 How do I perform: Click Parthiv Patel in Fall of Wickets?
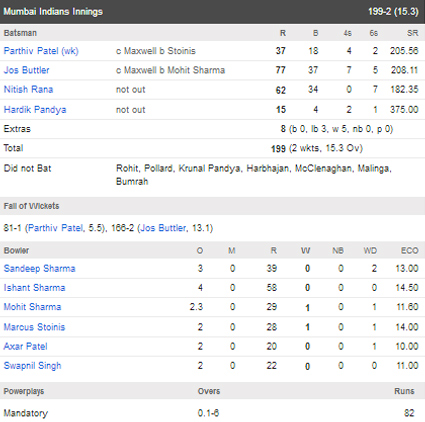pyautogui.click(x=55, y=228)
